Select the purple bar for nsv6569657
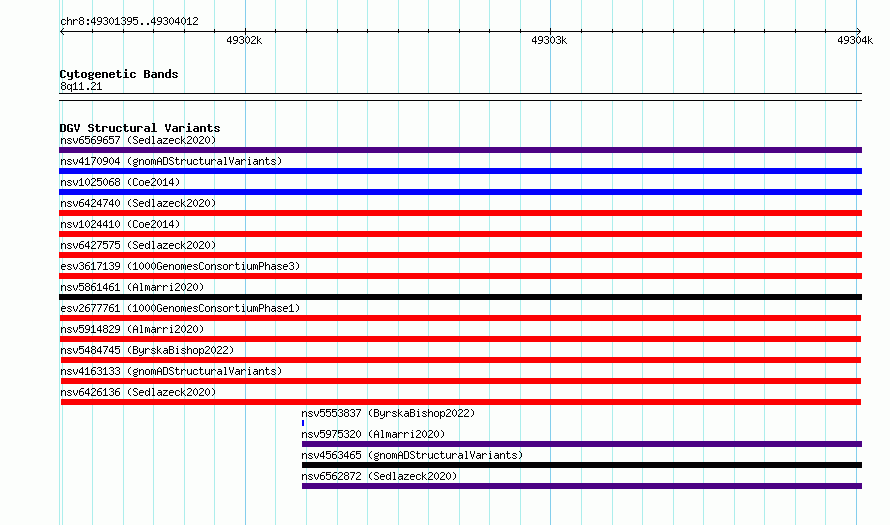890x525 pixels. point(460,150)
